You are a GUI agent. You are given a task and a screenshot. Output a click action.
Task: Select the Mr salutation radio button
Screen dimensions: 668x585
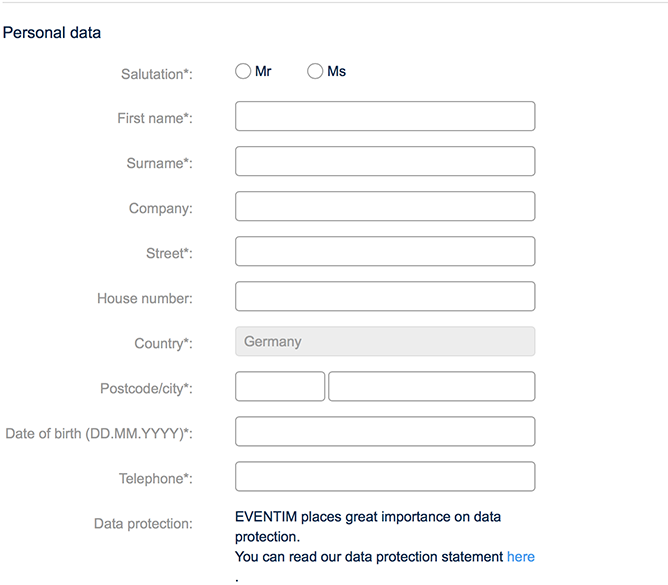click(x=243, y=71)
